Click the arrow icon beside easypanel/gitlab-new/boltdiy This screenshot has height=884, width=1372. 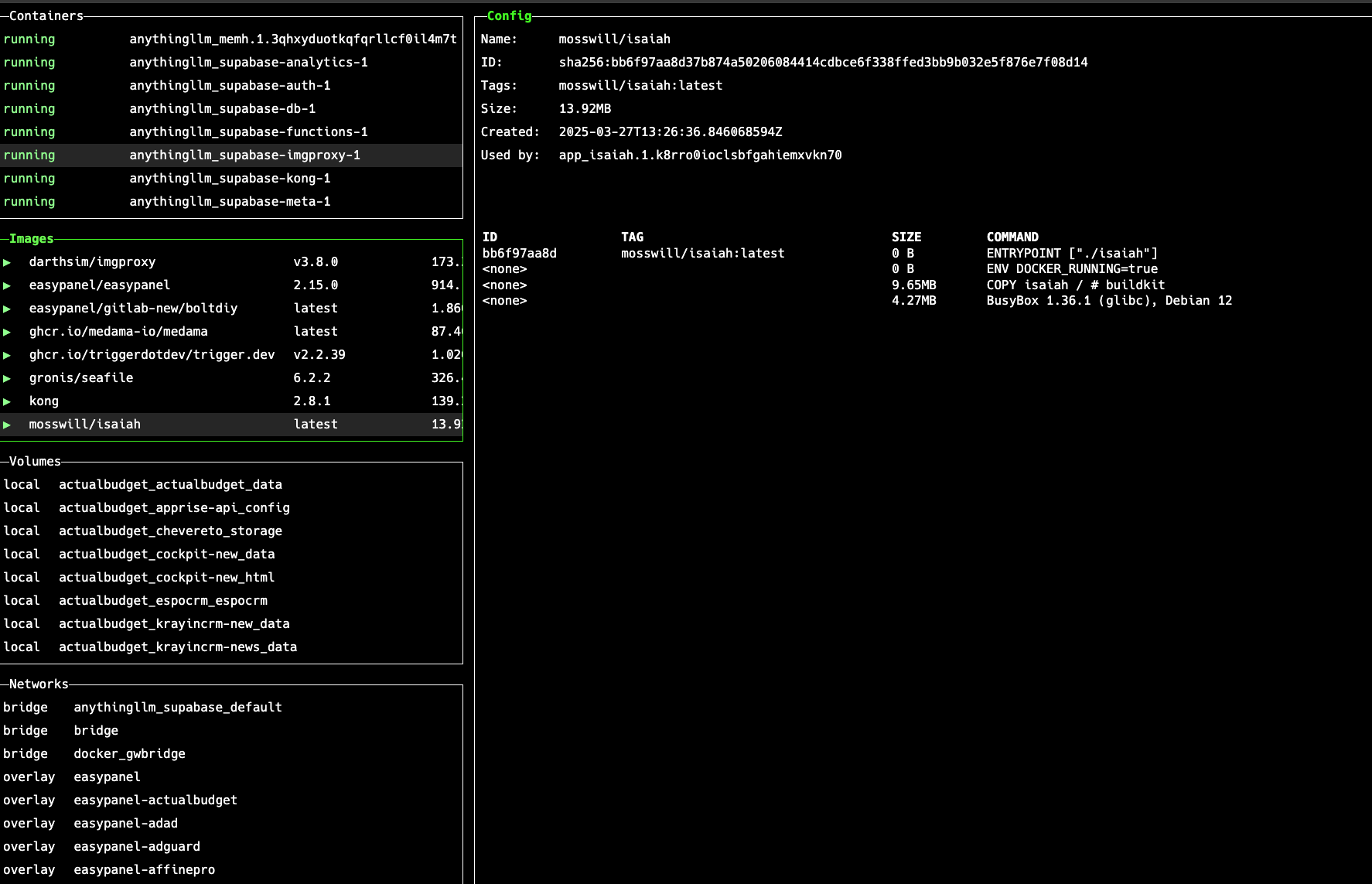pyautogui.click(x=7, y=309)
